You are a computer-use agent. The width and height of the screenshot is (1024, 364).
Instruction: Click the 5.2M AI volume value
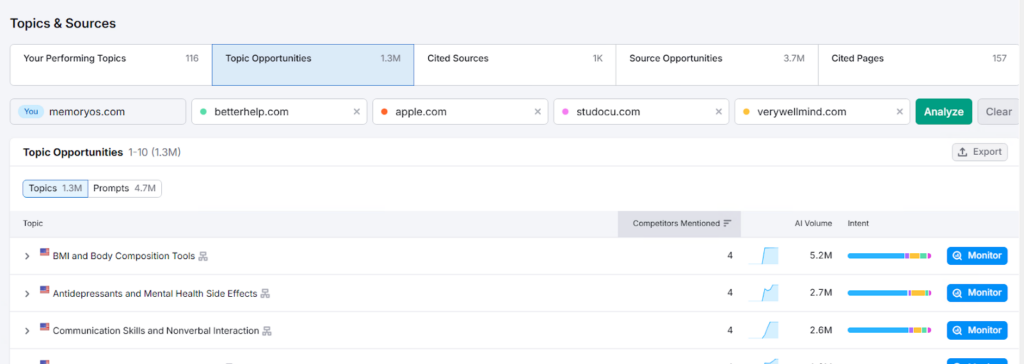point(821,256)
